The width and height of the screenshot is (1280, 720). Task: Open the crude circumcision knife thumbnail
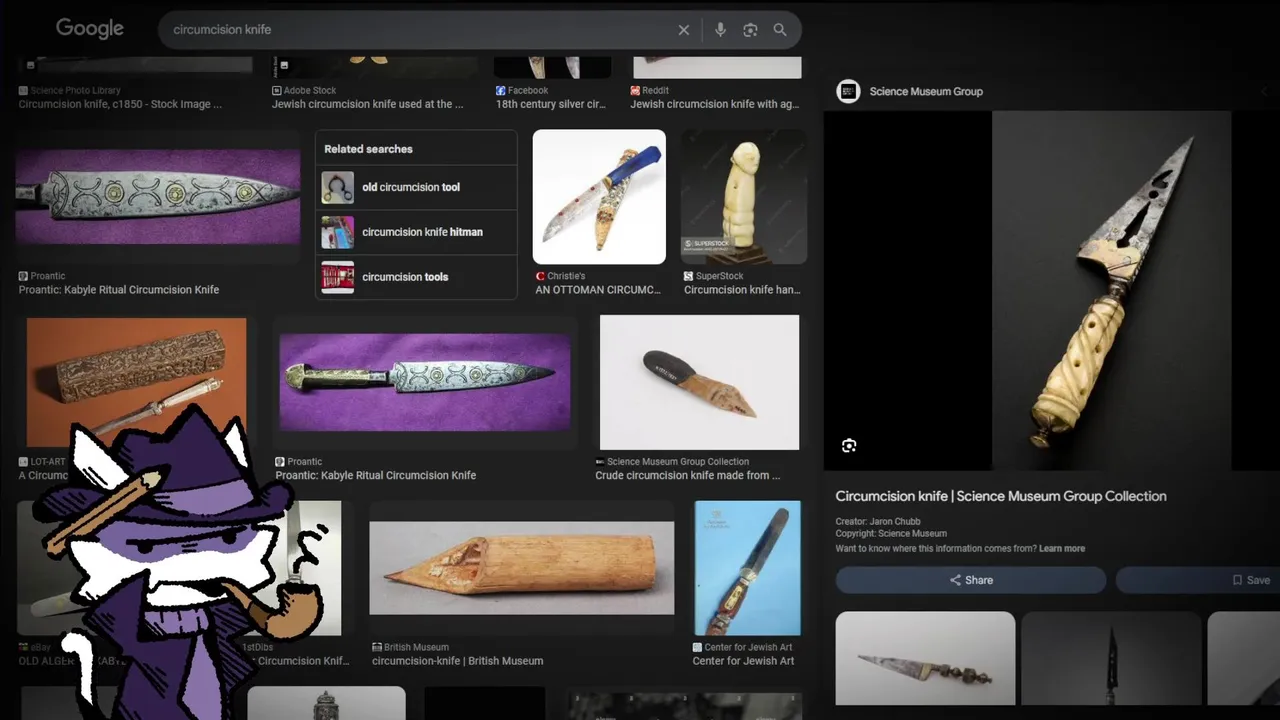(x=699, y=382)
